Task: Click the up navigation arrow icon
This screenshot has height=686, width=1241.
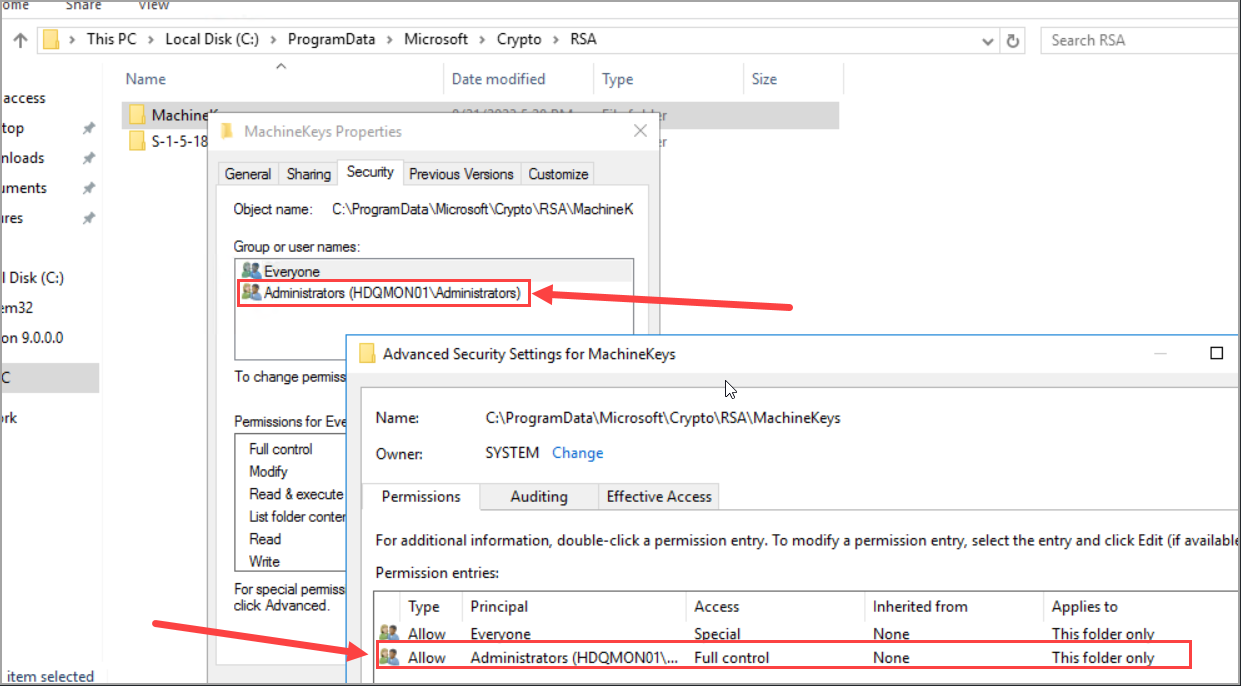Action: [20, 40]
